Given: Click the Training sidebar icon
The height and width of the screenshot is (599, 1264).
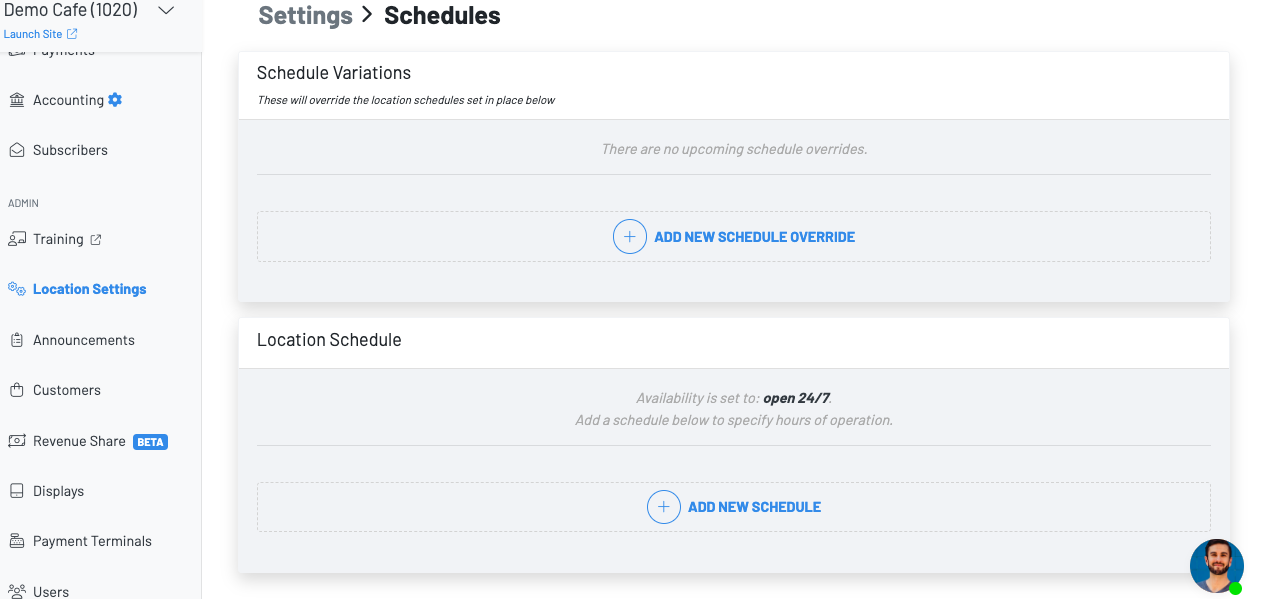Looking at the screenshot, I should pyautogui.click(x=16, y=239).
